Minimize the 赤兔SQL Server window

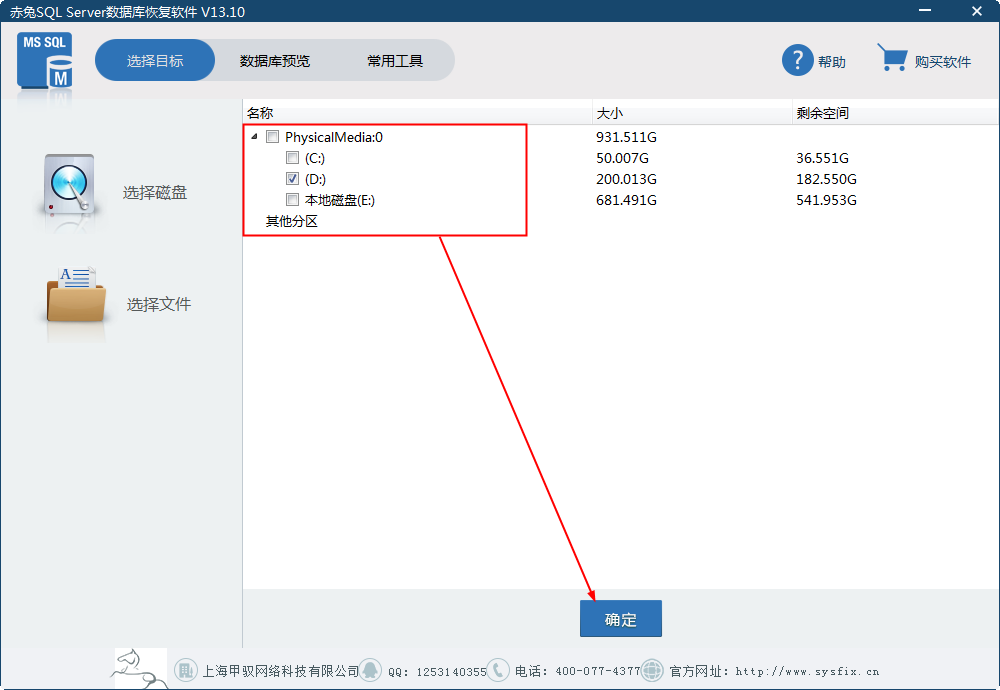pos(925,11)
